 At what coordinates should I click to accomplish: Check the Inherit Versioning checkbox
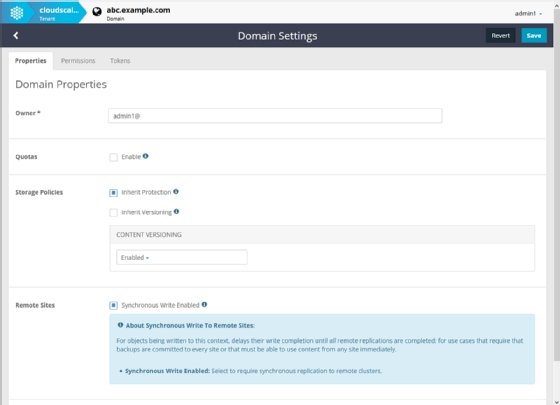tap(114, 213)
